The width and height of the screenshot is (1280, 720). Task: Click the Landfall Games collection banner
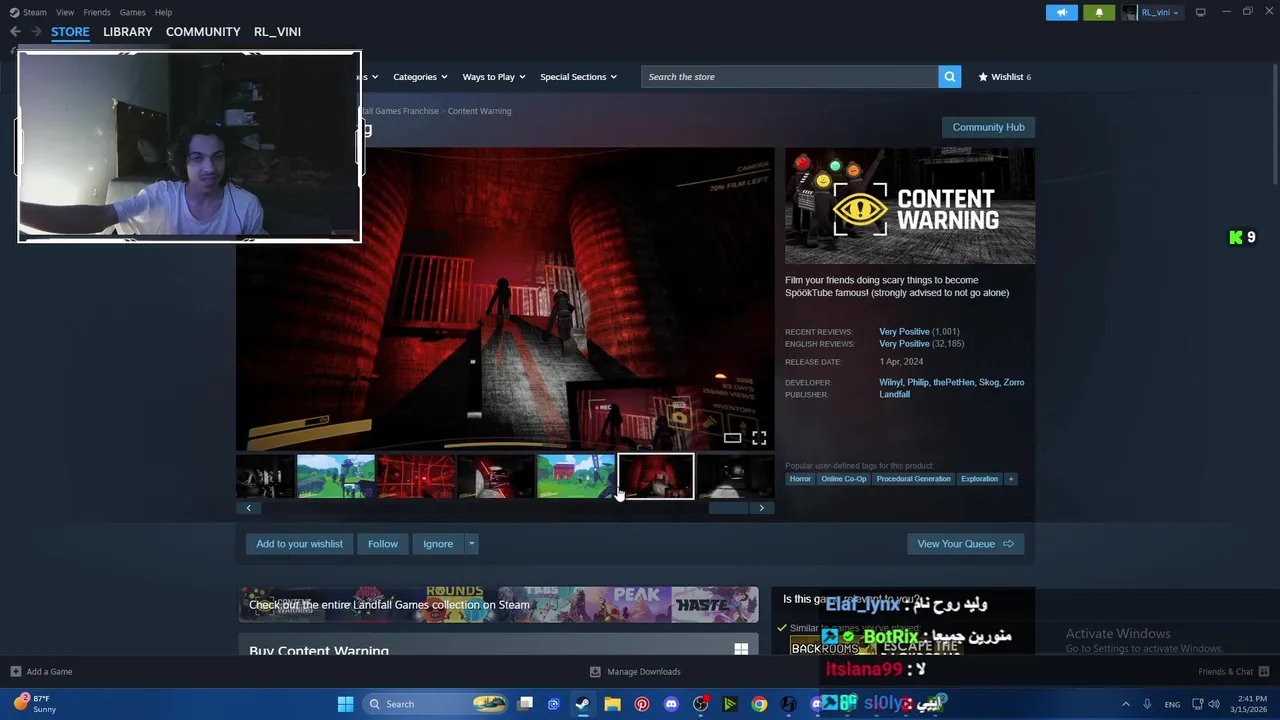[498, 605]
